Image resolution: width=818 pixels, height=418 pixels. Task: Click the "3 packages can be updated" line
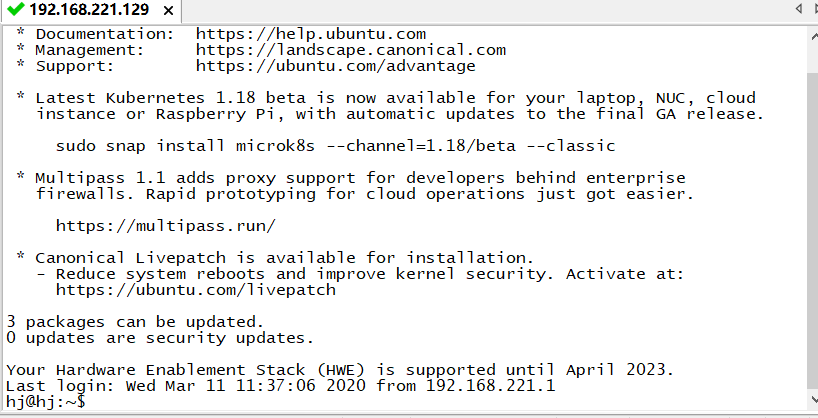coord(135,322)
